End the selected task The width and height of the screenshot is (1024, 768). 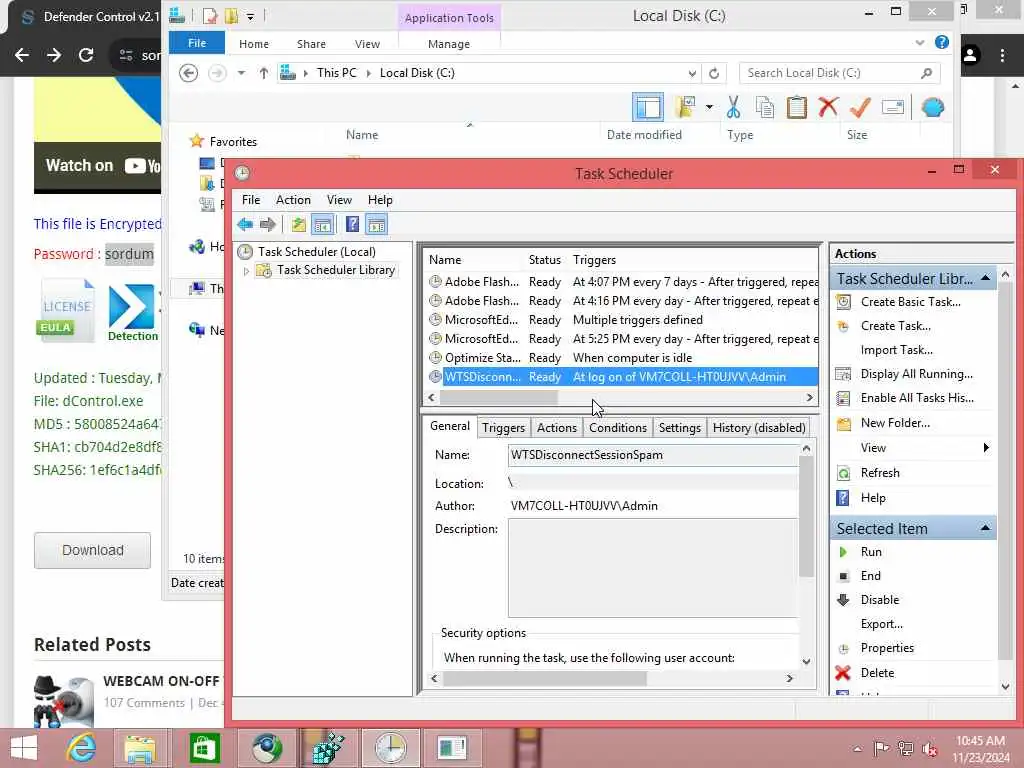(x=871, y=576)
